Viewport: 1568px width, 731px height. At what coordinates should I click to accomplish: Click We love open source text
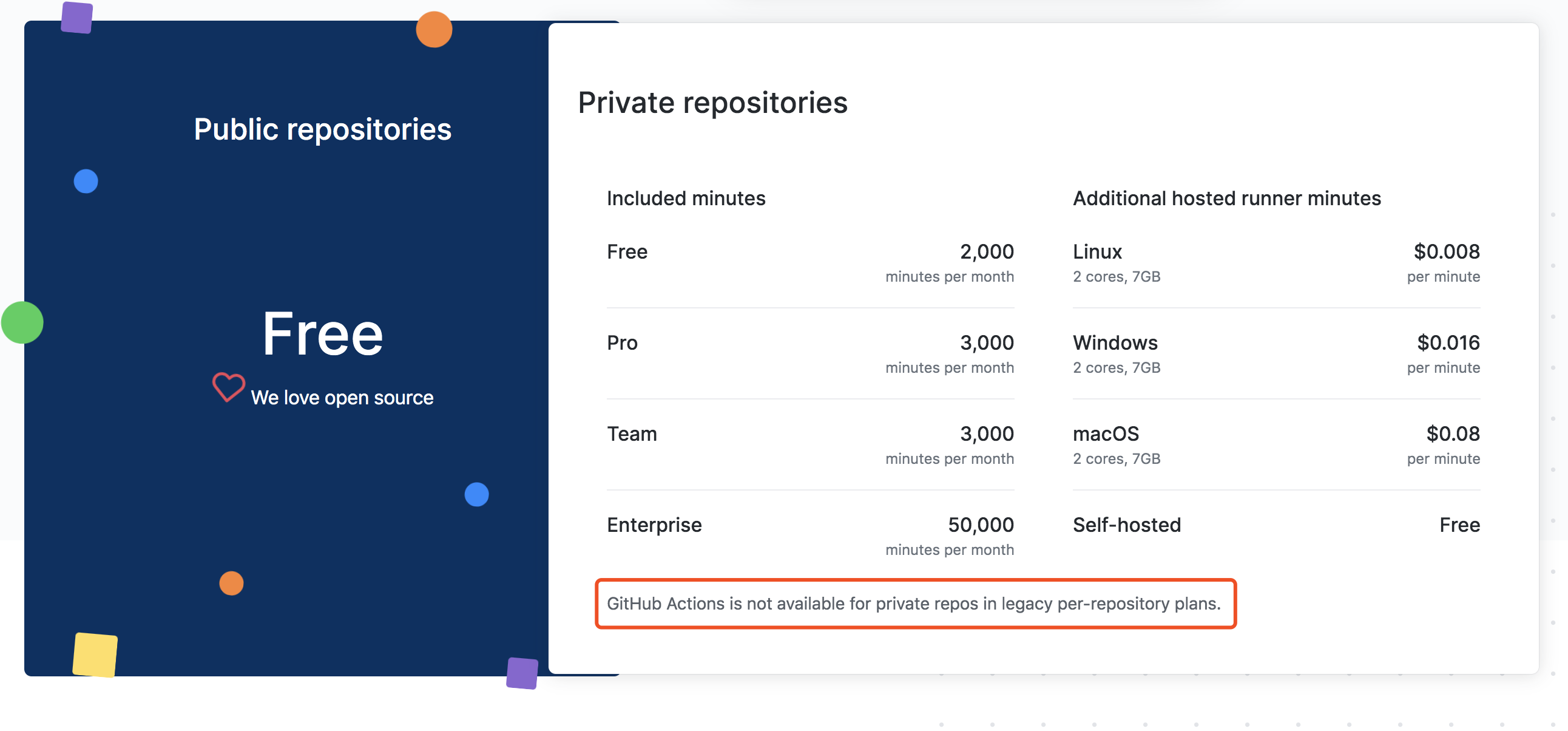342,398
